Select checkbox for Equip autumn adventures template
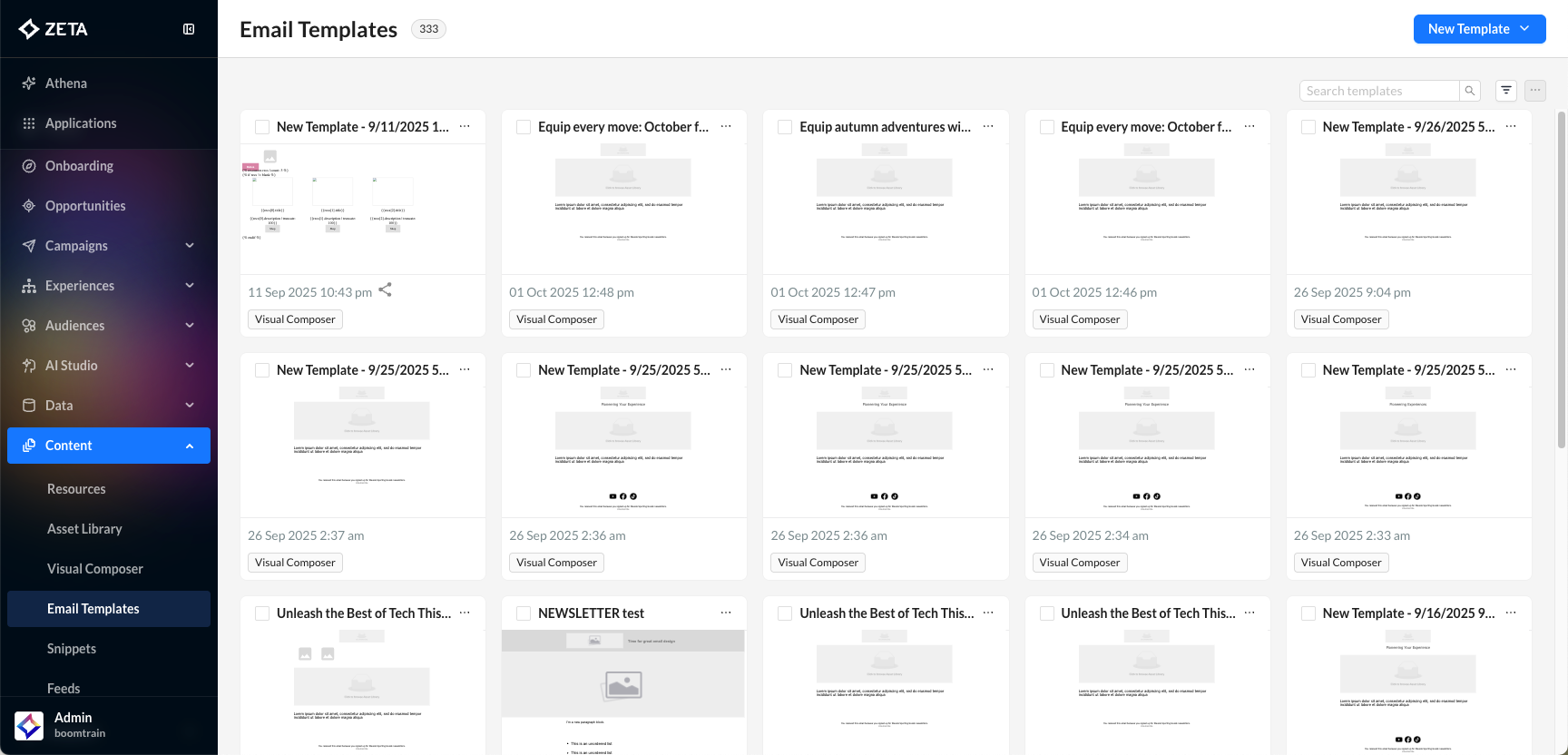This screenshot has height=755, width=1568. pyautogui.click(x=785, y=127)
